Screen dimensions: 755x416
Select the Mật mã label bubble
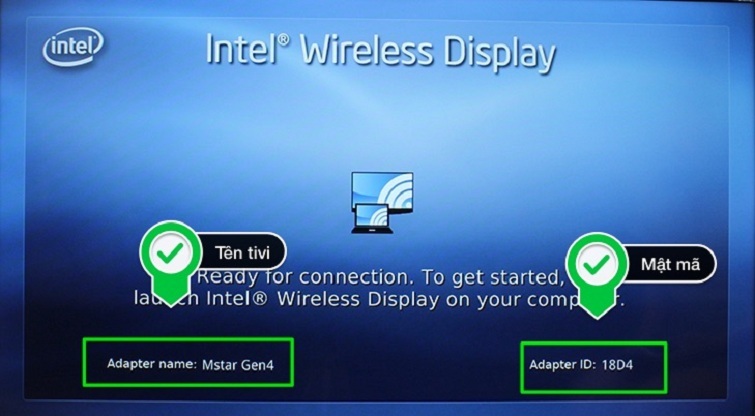[670, 264]
